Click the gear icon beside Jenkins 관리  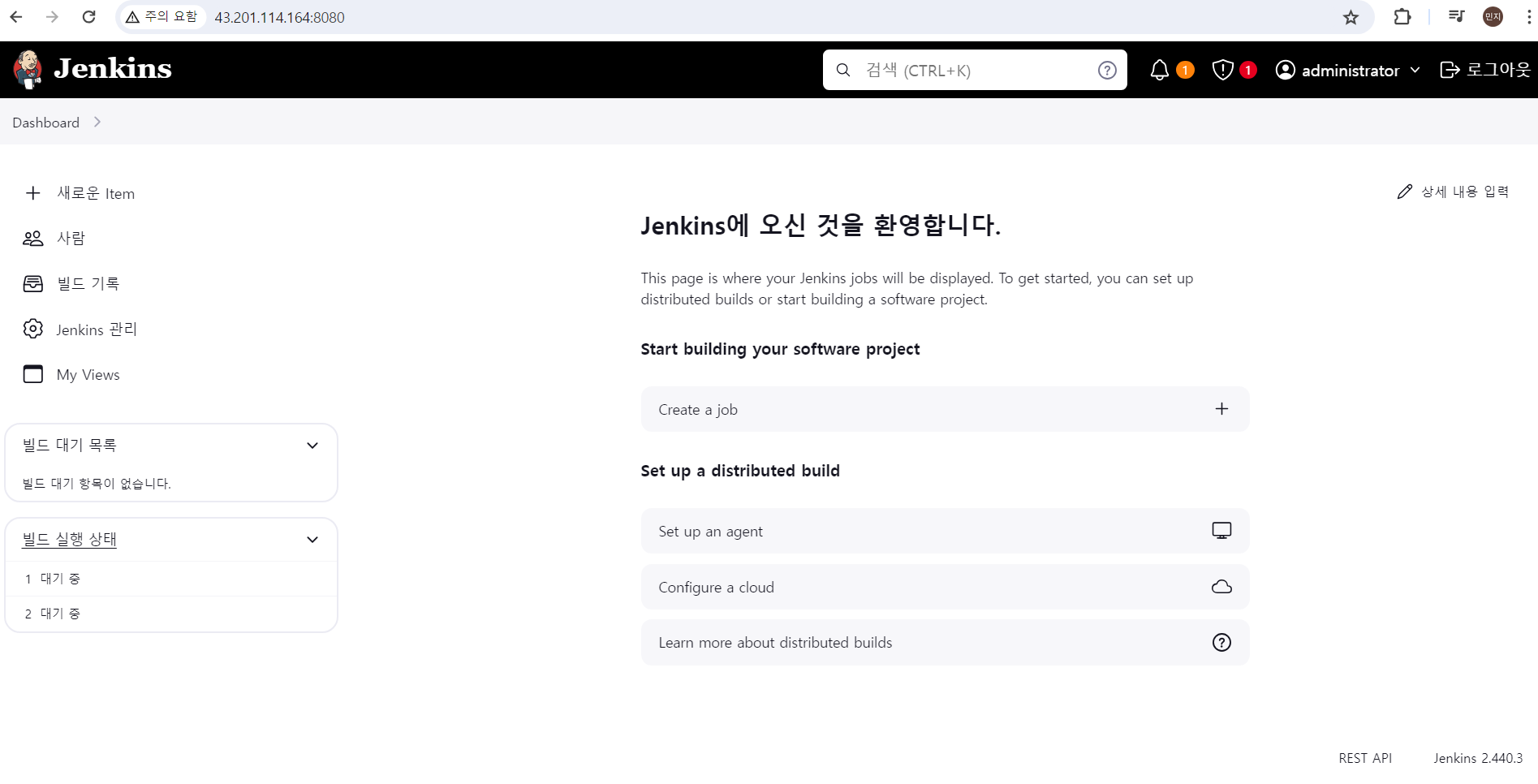tap(32, 329)
